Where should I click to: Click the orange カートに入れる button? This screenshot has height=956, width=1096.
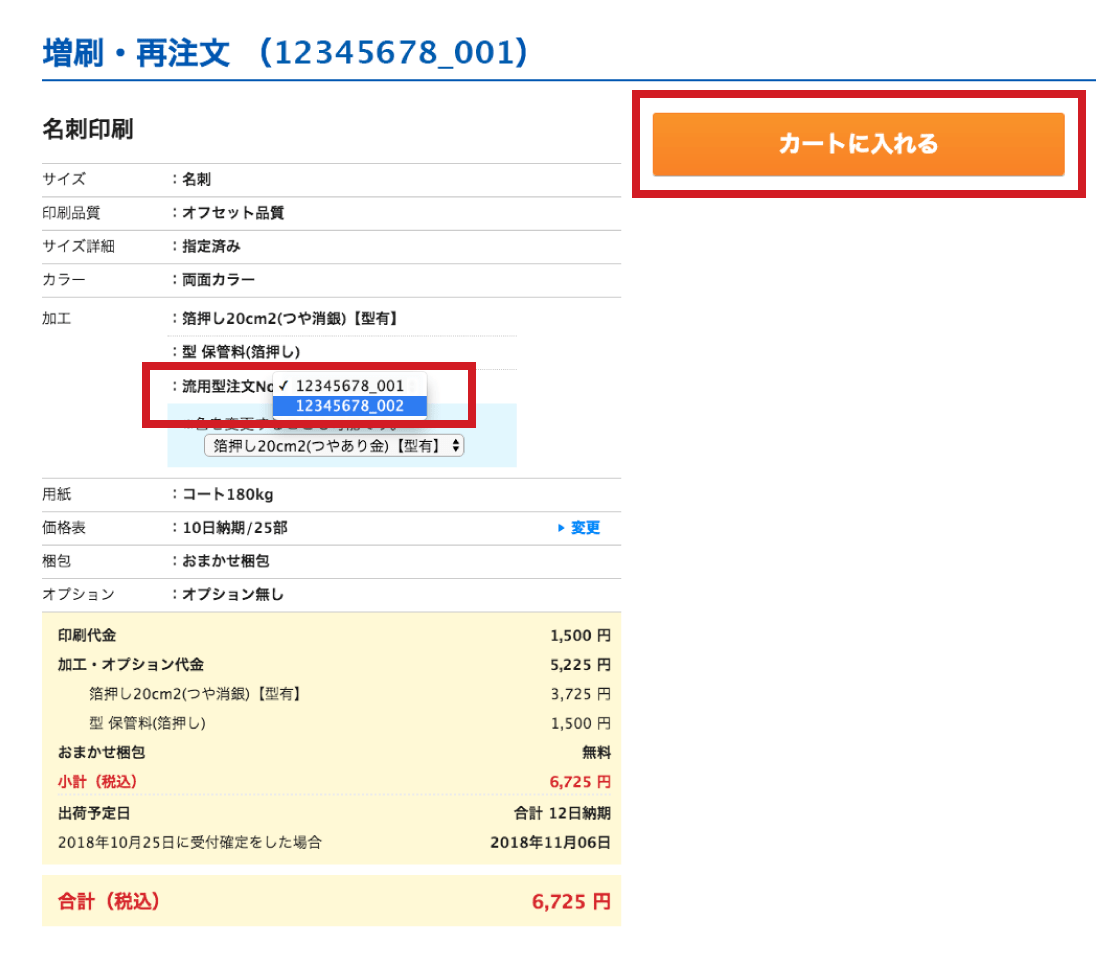[858, 144]
